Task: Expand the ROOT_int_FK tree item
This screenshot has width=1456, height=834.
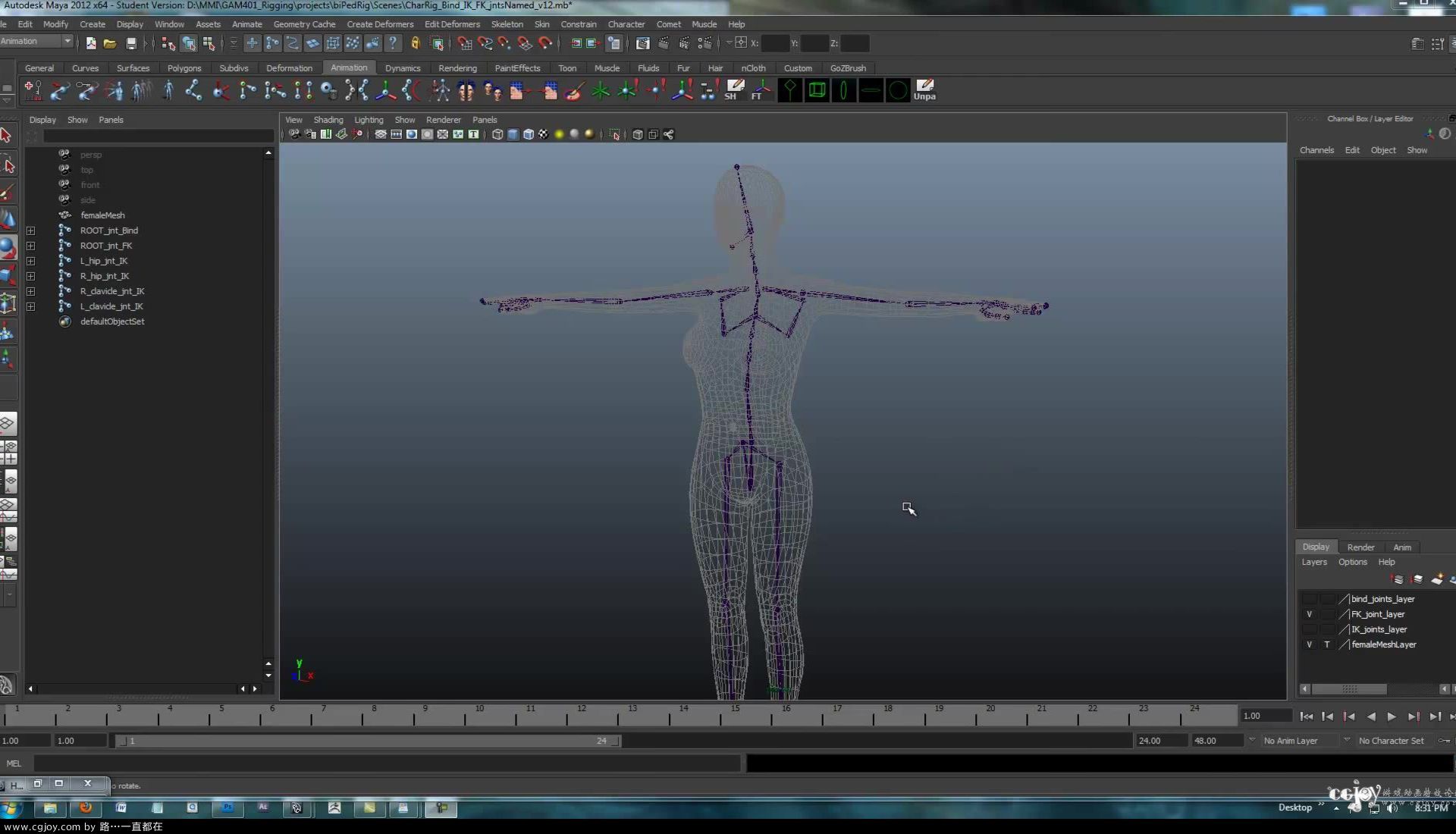Action: (31, 245)
